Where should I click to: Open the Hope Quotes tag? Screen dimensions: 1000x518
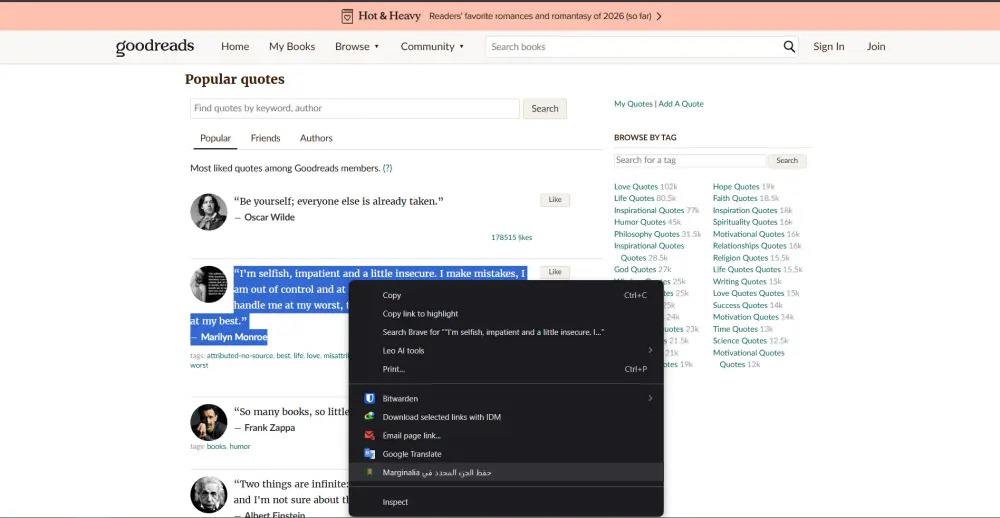pos(736,187)
